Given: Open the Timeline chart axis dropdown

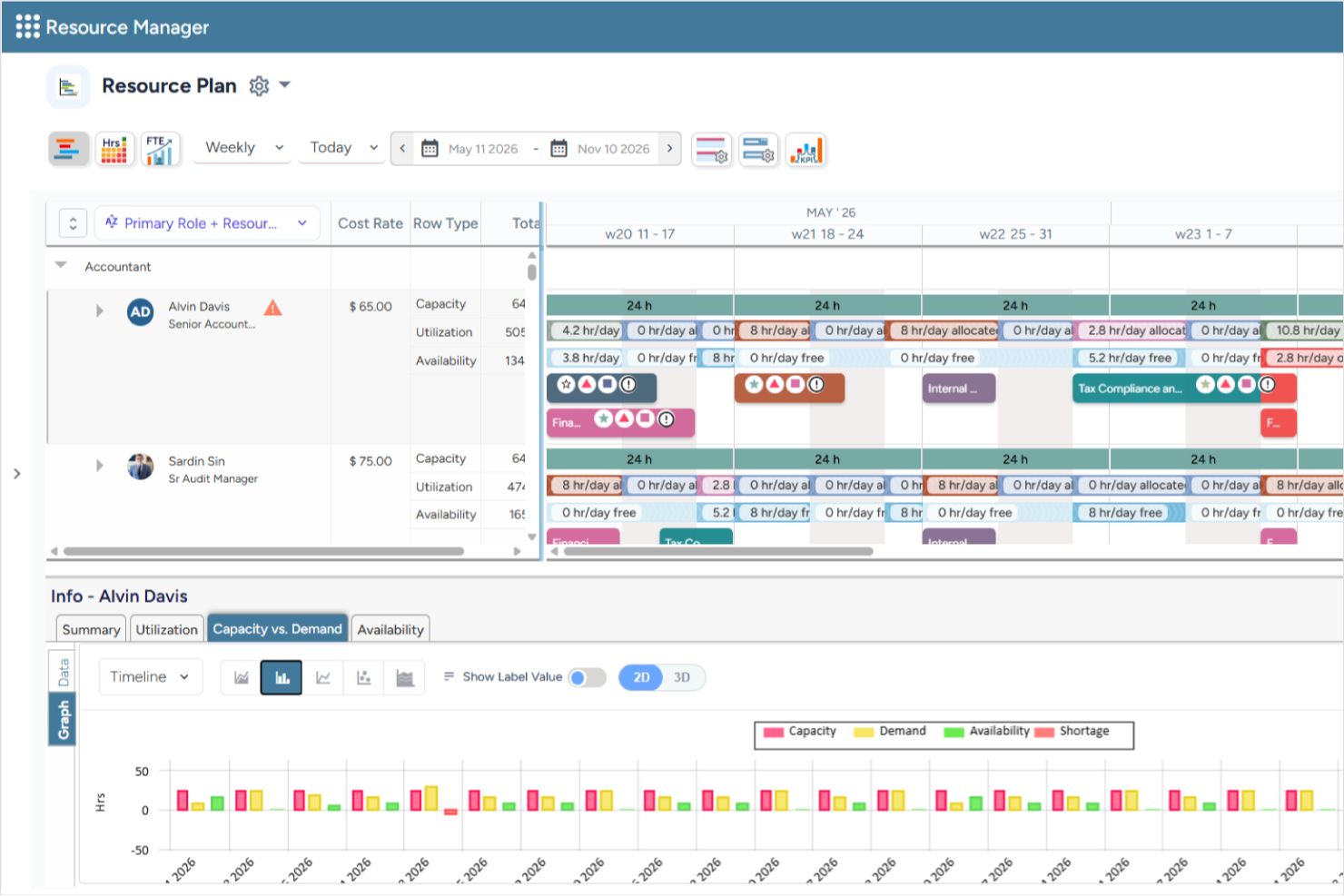Looking at the screenshot, I should pos(150,677).
